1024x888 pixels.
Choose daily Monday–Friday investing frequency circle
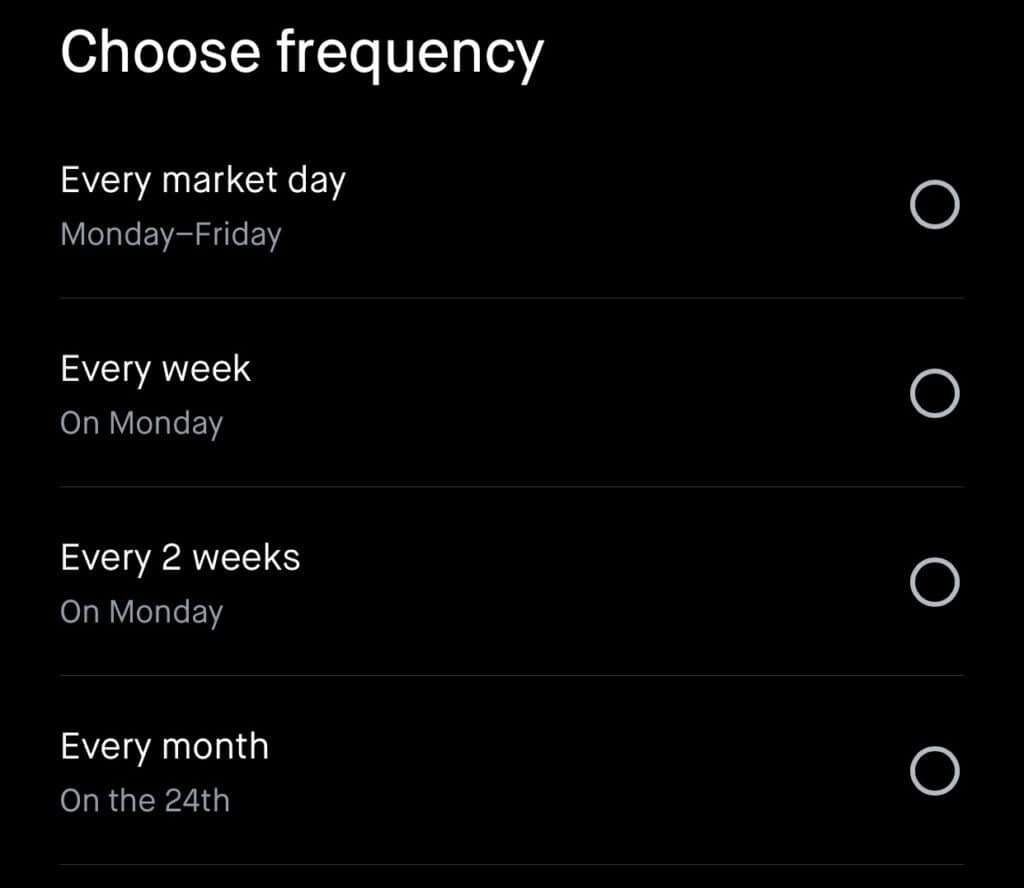coord(935,204)
